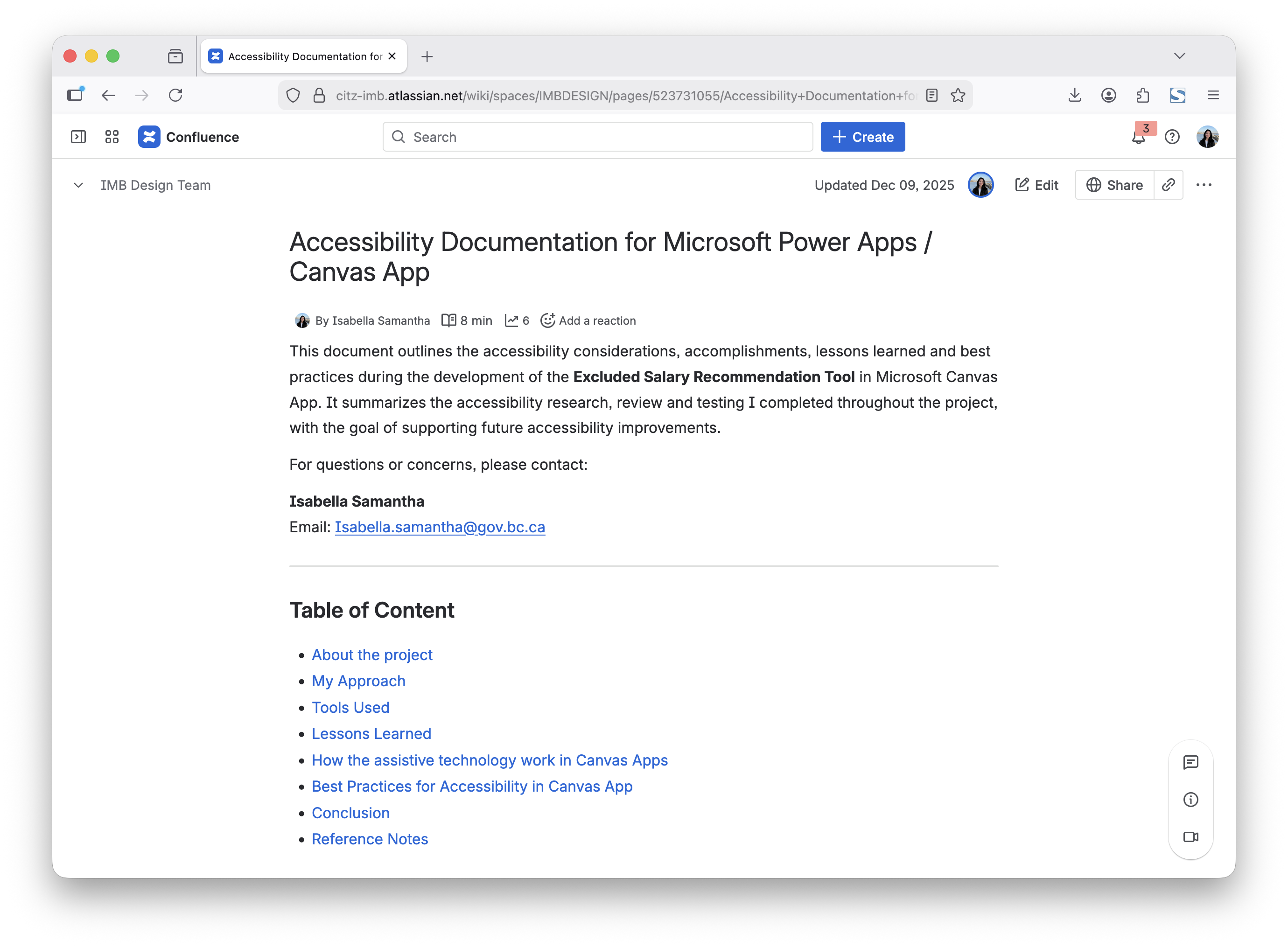Click the record video icon
The height and width of the screenshot is (947, 1288).
(1190, 837)
